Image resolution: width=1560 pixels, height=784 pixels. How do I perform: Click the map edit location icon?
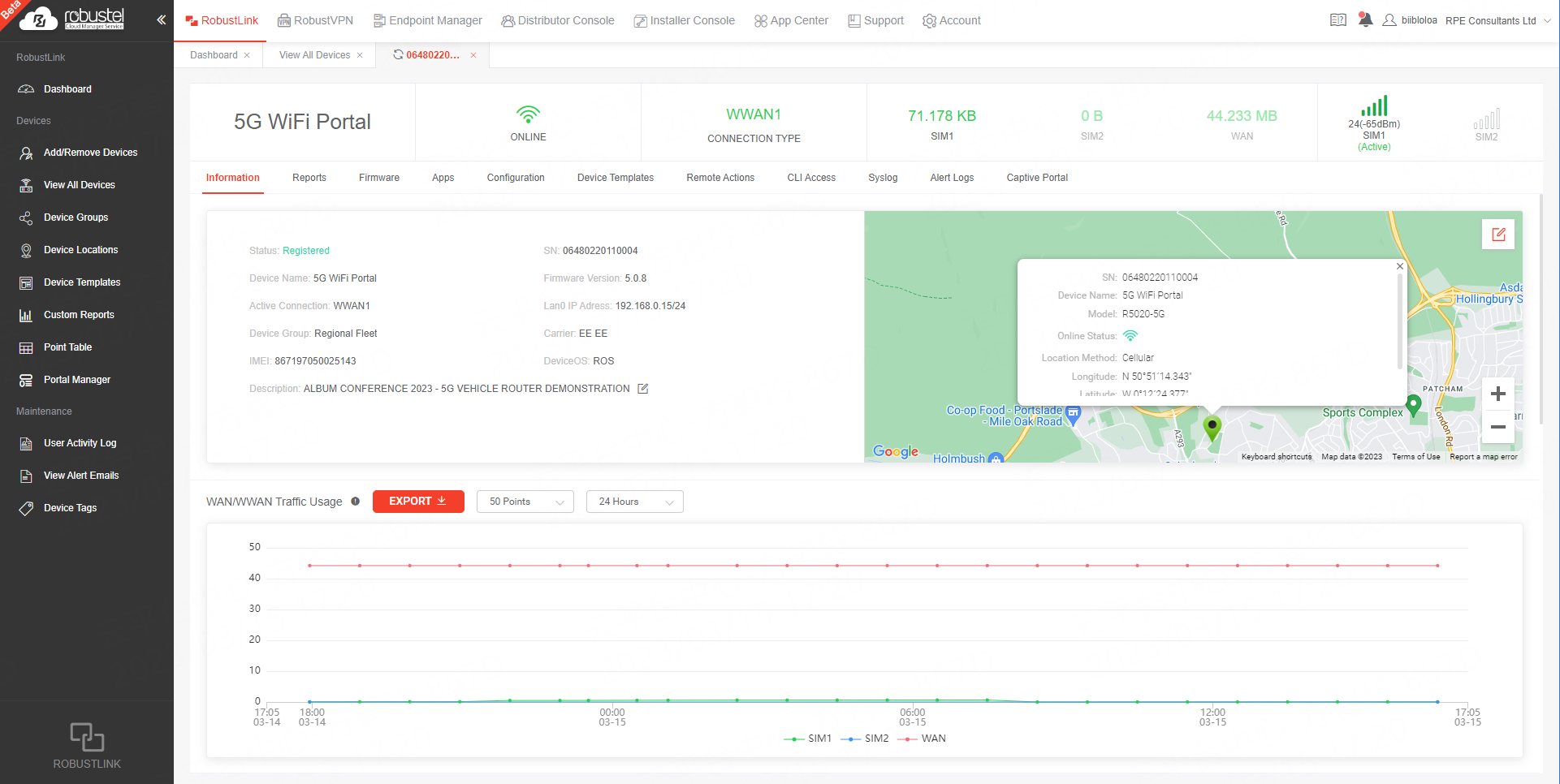1498,235
